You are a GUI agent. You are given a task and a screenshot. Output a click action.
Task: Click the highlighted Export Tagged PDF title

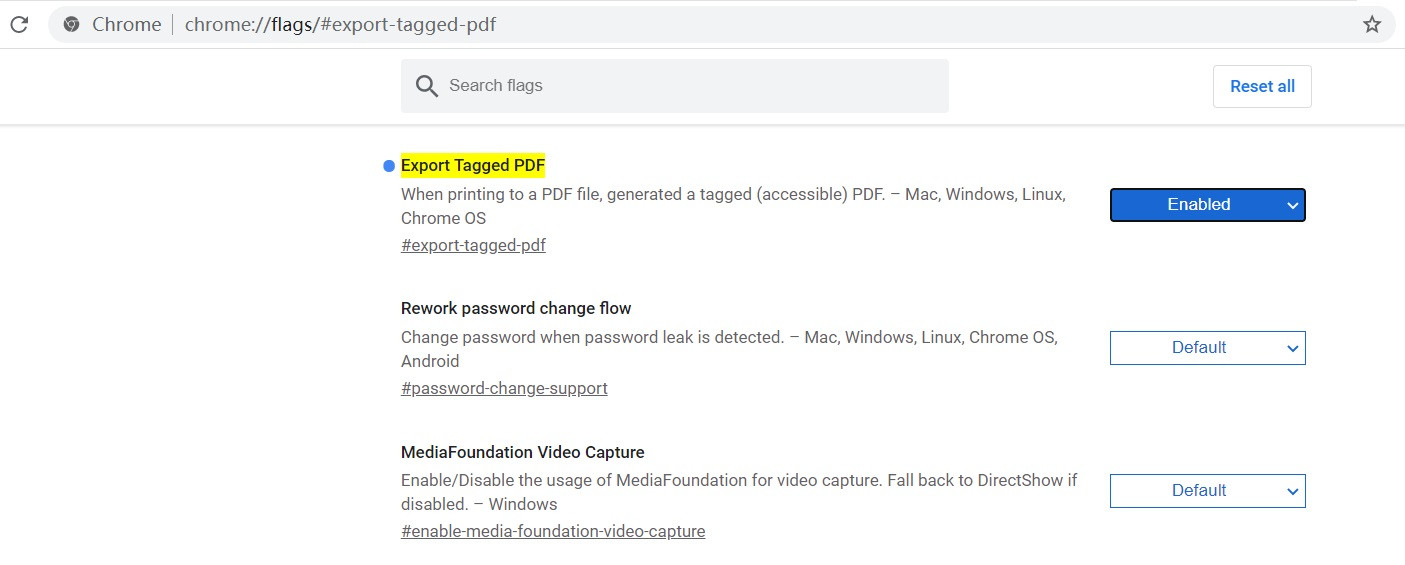473,165
